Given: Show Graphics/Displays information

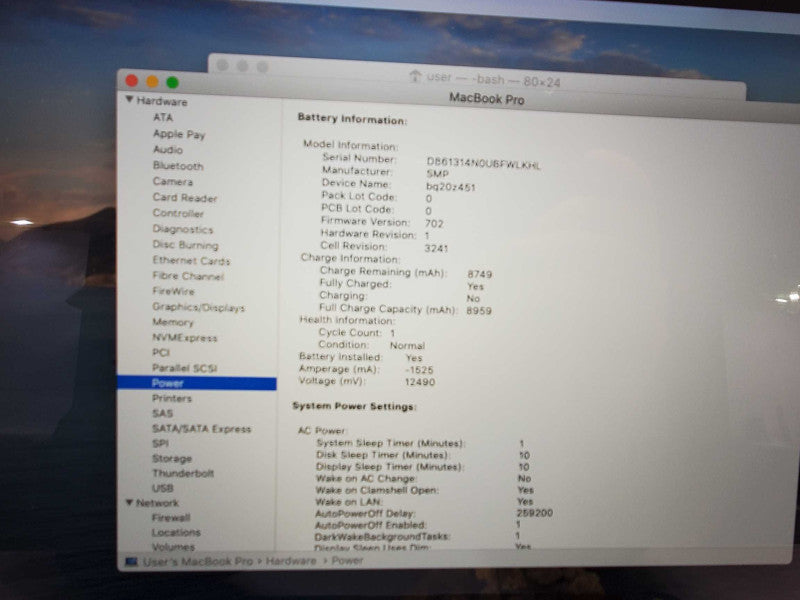Looking at the screenshot, I should [x=198, y=307].
